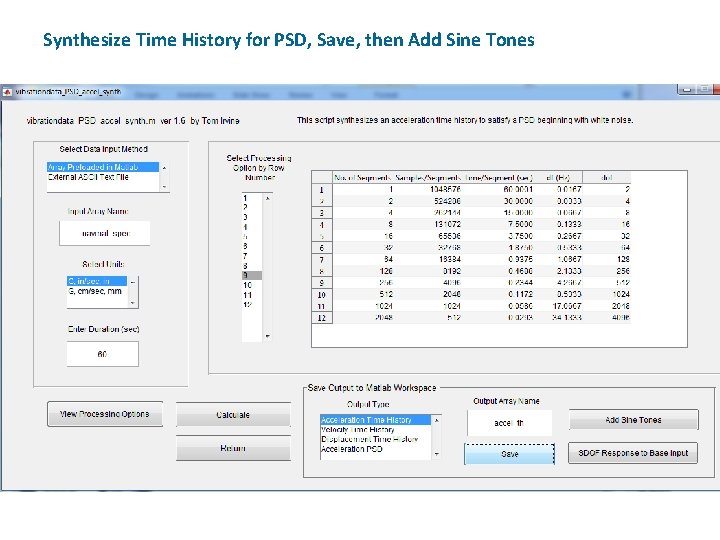
Task: Click cell 1024 in dof column
Action: point(607,294)
